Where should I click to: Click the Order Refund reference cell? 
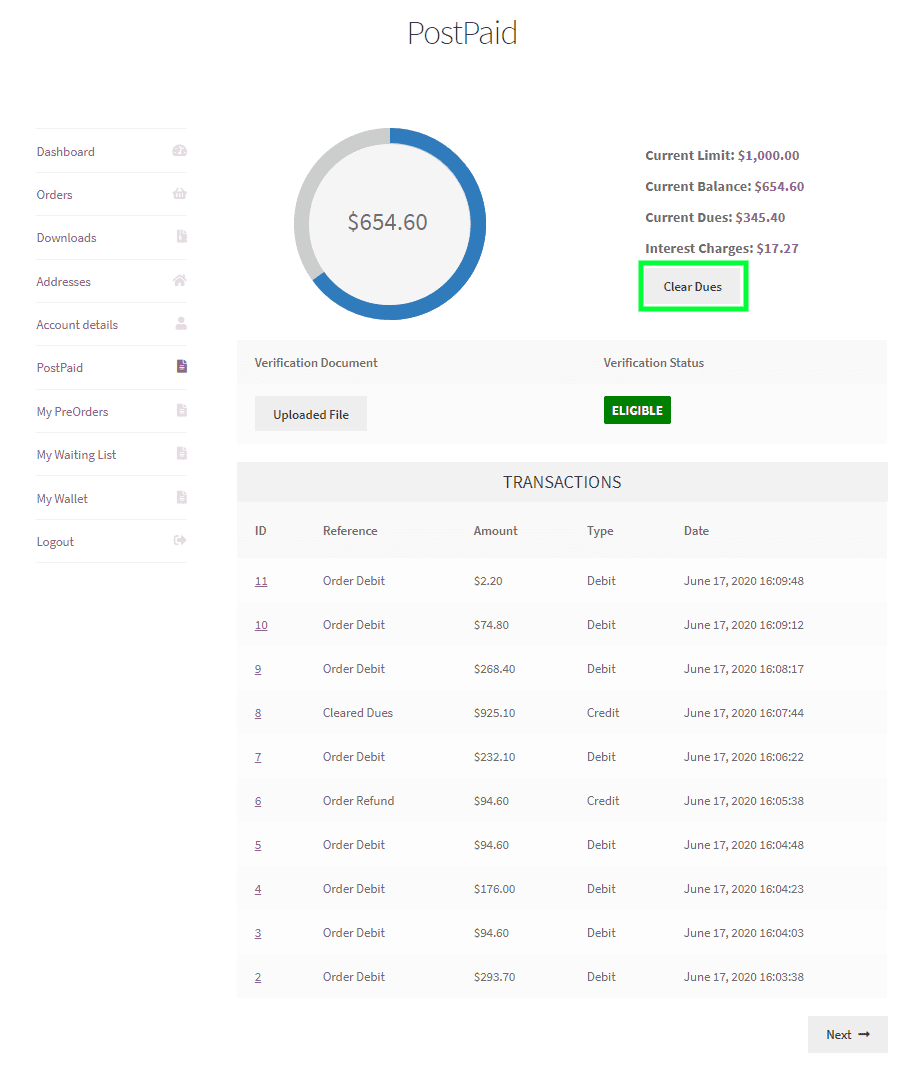tap(358, 801)
